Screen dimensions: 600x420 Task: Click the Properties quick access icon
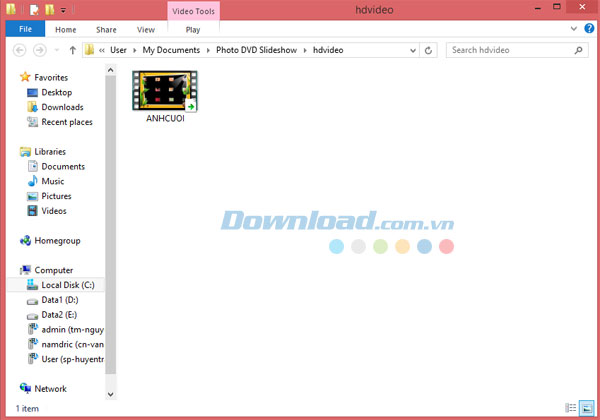click(33, 10)
